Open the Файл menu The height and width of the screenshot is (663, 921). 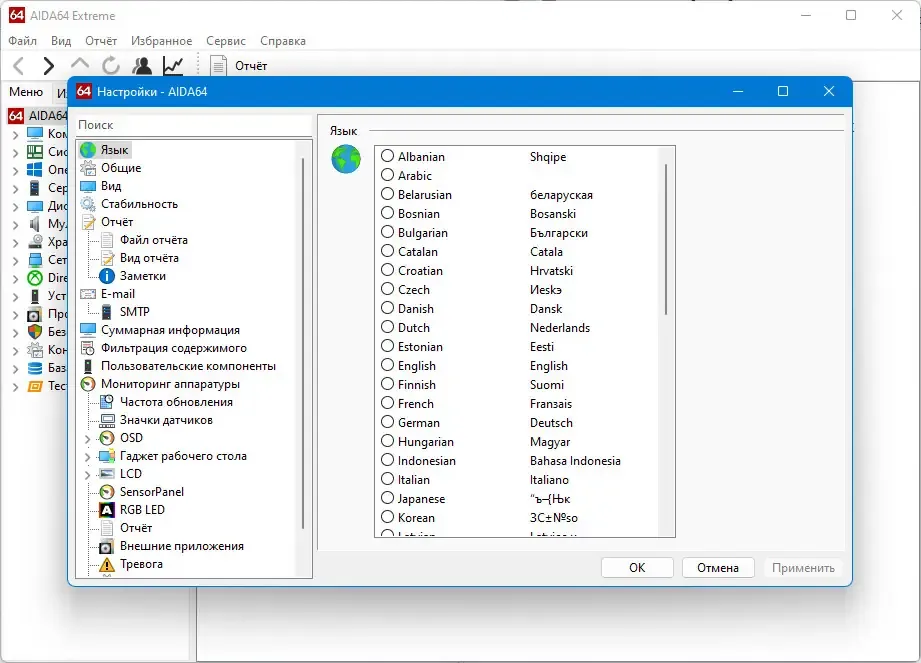22,41
